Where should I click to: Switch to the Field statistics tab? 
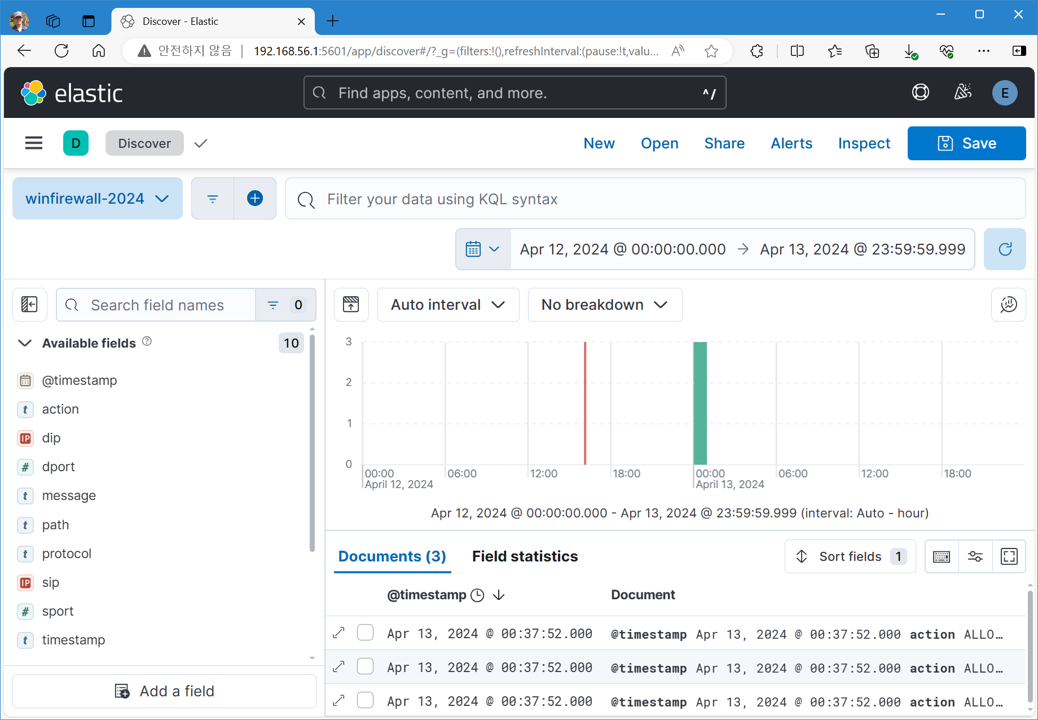525,557
